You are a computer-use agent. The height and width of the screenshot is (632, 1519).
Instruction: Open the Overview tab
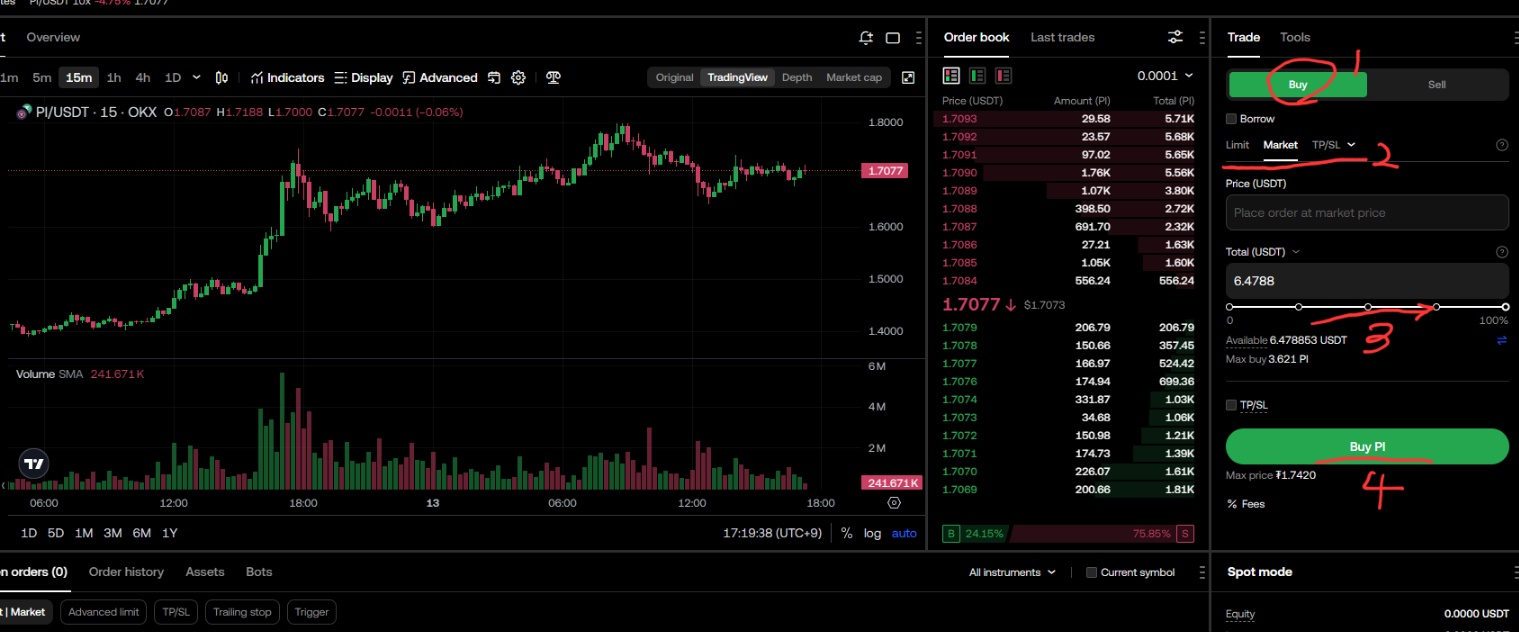tap(53, 37)
